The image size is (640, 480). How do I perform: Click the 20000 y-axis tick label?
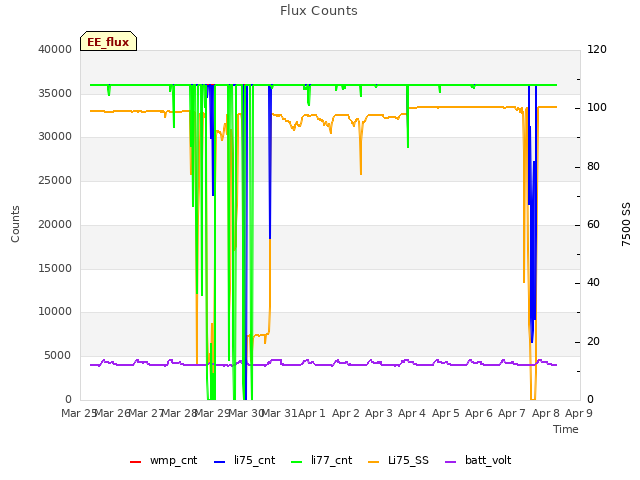[x=55, y=224]
